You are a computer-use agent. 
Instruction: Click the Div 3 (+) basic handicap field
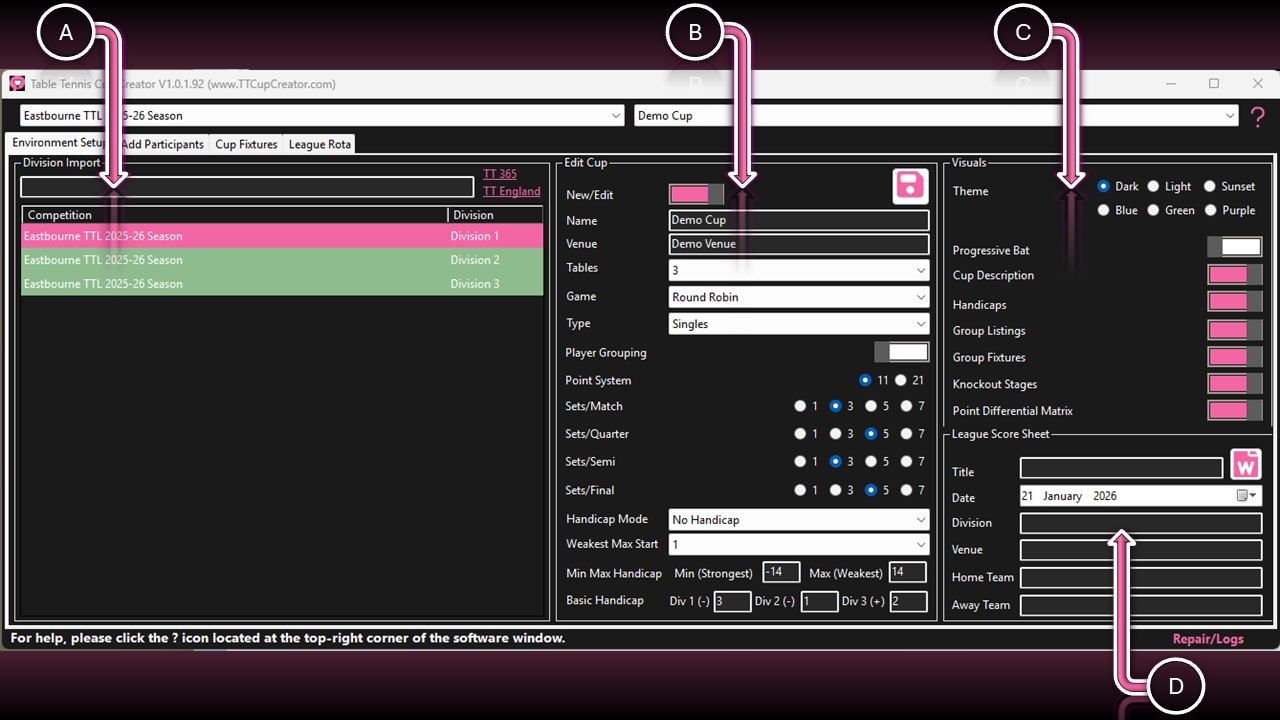point(909,601)
